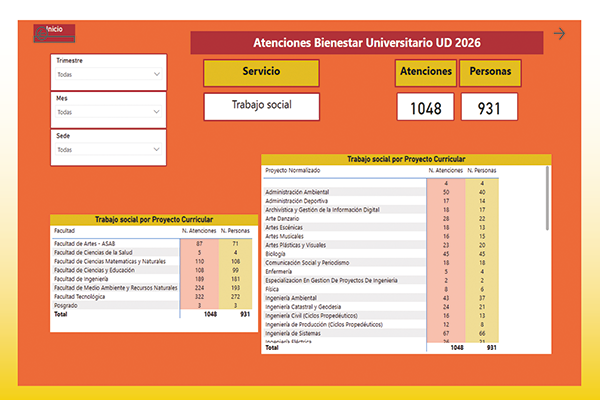Select Archivística y Gestión de la Información Digital

click(x=382, y=209)
